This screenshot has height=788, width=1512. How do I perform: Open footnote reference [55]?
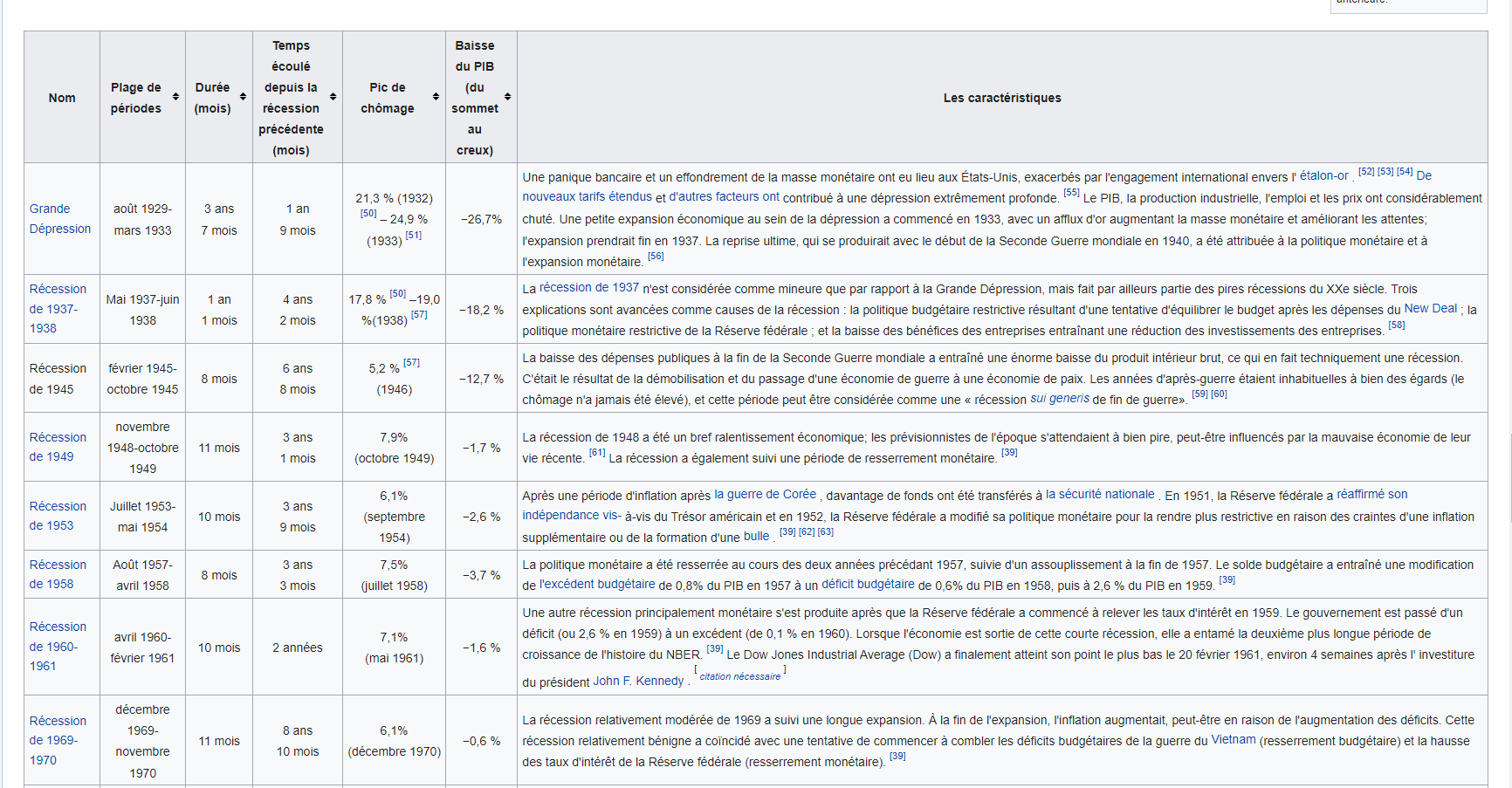click(1071, 193)
